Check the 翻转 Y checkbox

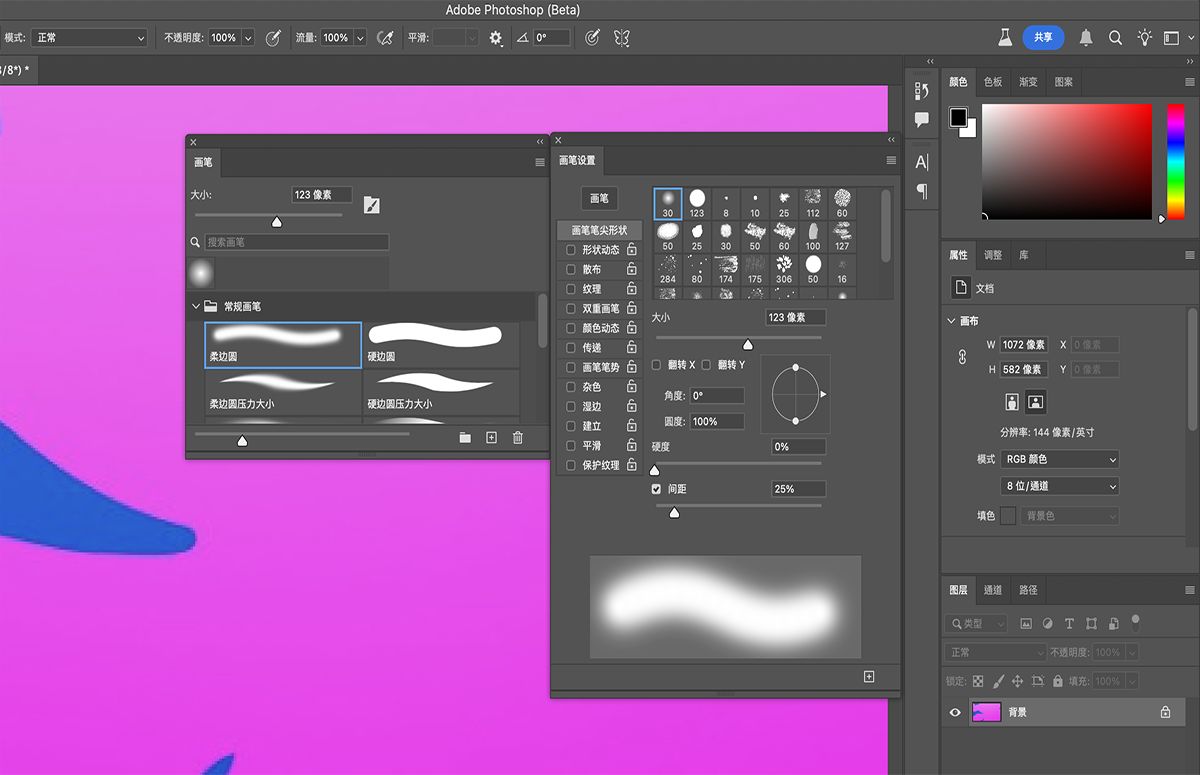[706, 365]
